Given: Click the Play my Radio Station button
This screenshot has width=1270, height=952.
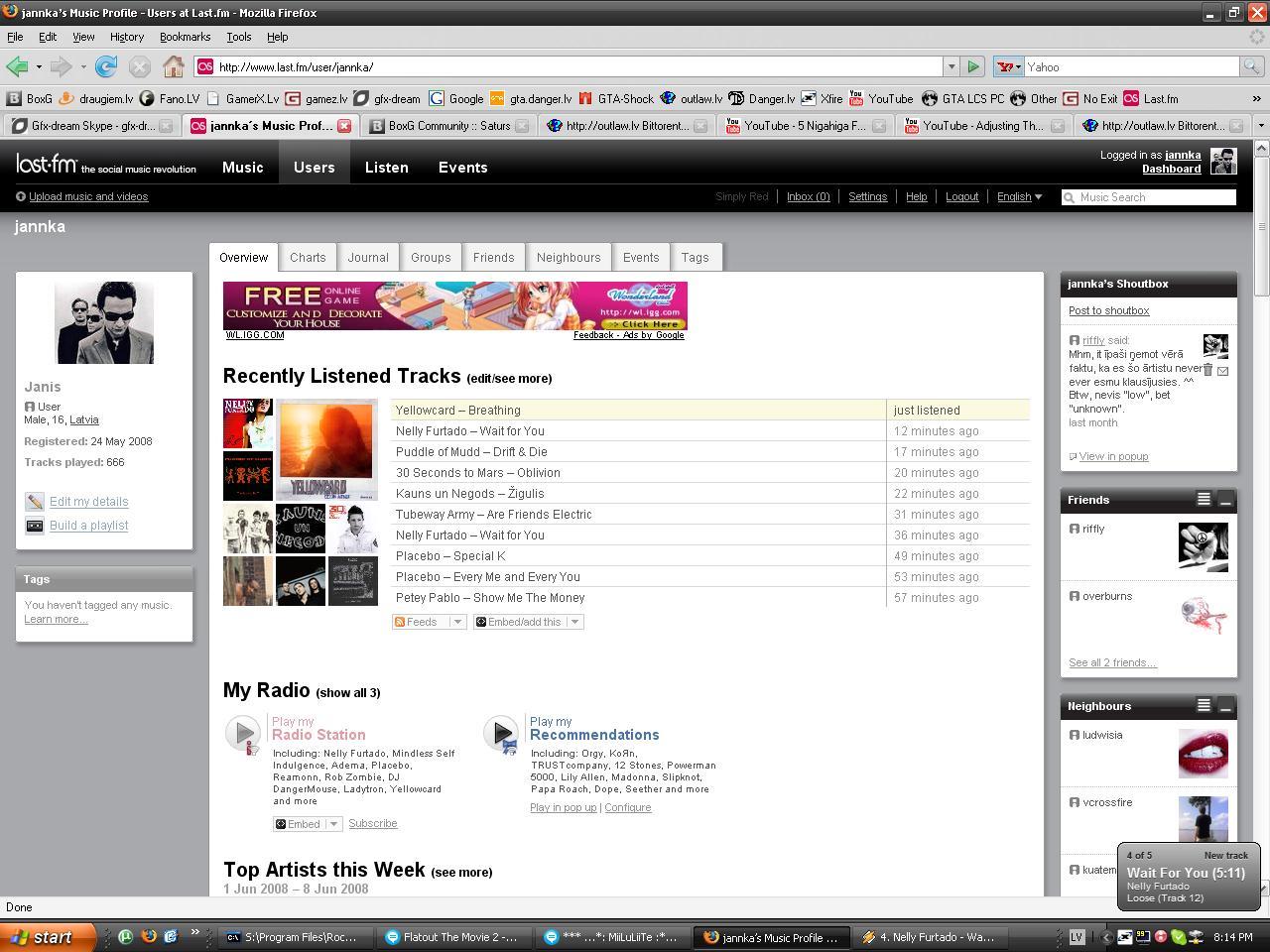Looking at the screenshot, I should coord(243,734).
